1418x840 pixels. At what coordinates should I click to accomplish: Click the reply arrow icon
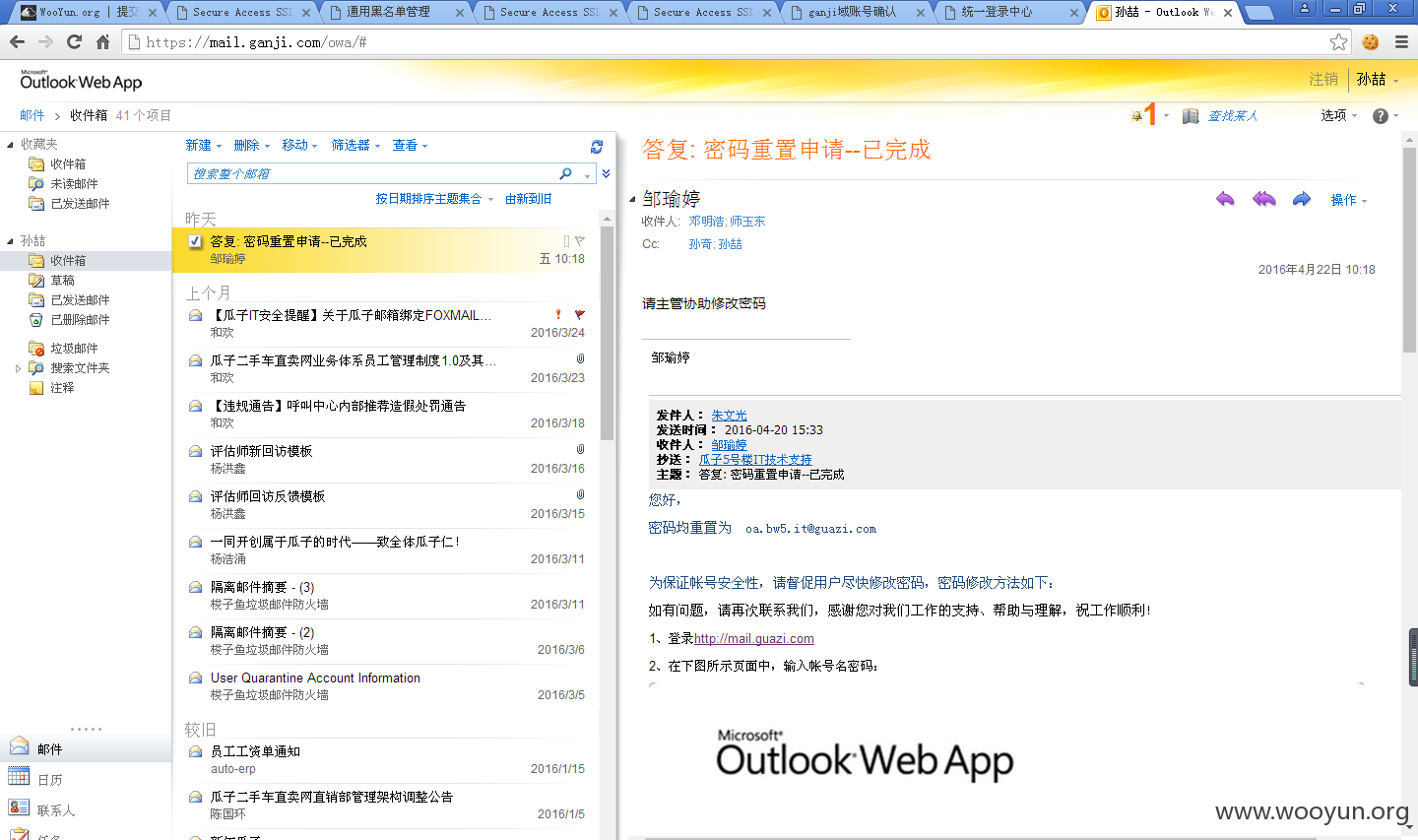1225,199
